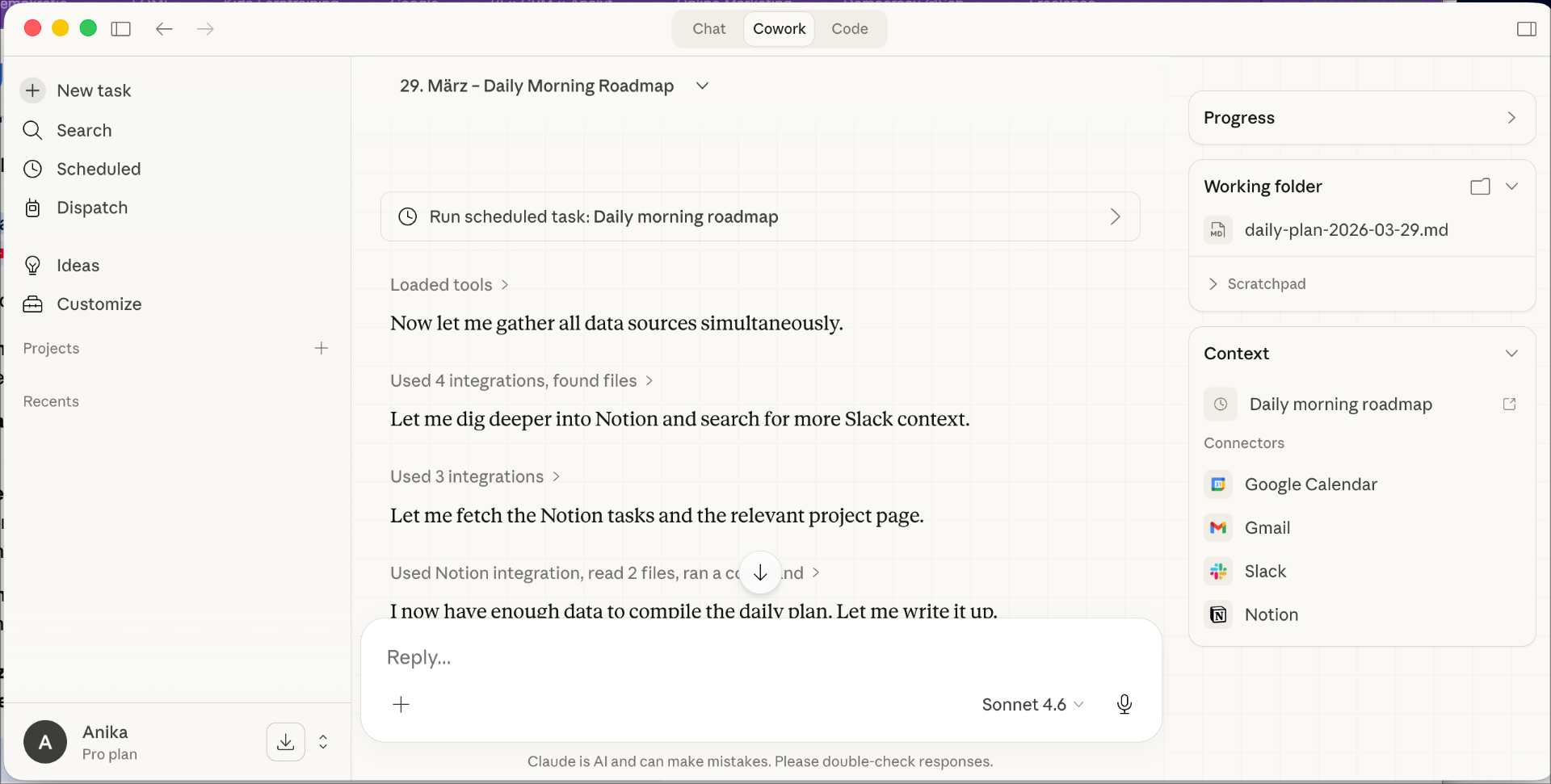The image size is (1551, 784).
Task: Expand Run scheduled task: Daily morning roadmap
Action: (x=760, y=216)
